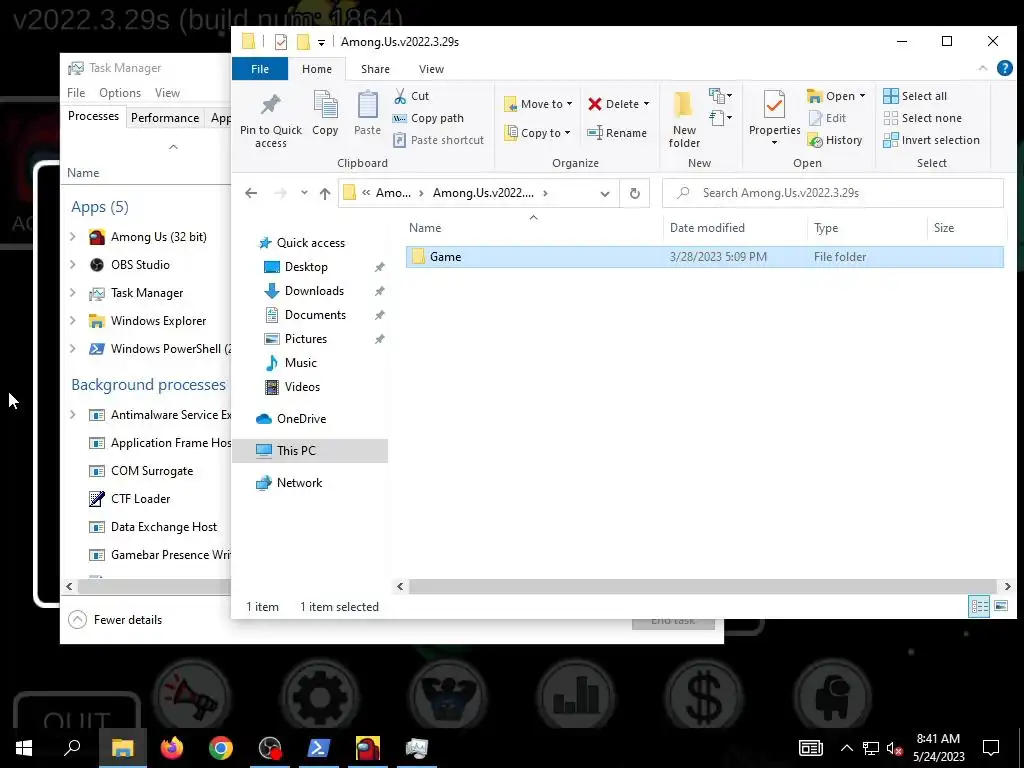Screen dimensions: 1024x768
Task: Open the File tab in Explorer
Action: (x=260, y=69)
